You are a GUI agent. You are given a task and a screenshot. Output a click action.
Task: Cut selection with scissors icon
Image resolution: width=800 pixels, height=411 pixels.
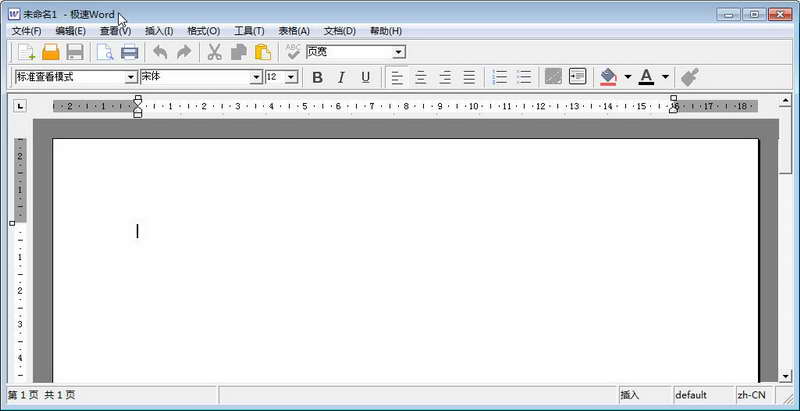pos(214,52)
